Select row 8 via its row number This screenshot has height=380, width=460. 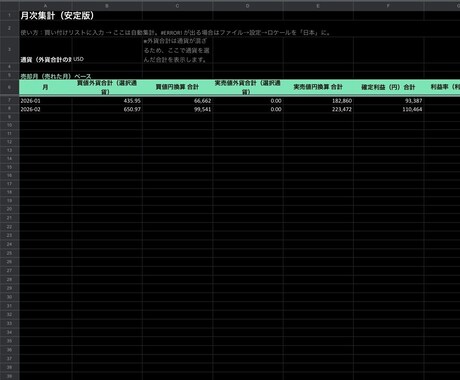tap(9, 108)
